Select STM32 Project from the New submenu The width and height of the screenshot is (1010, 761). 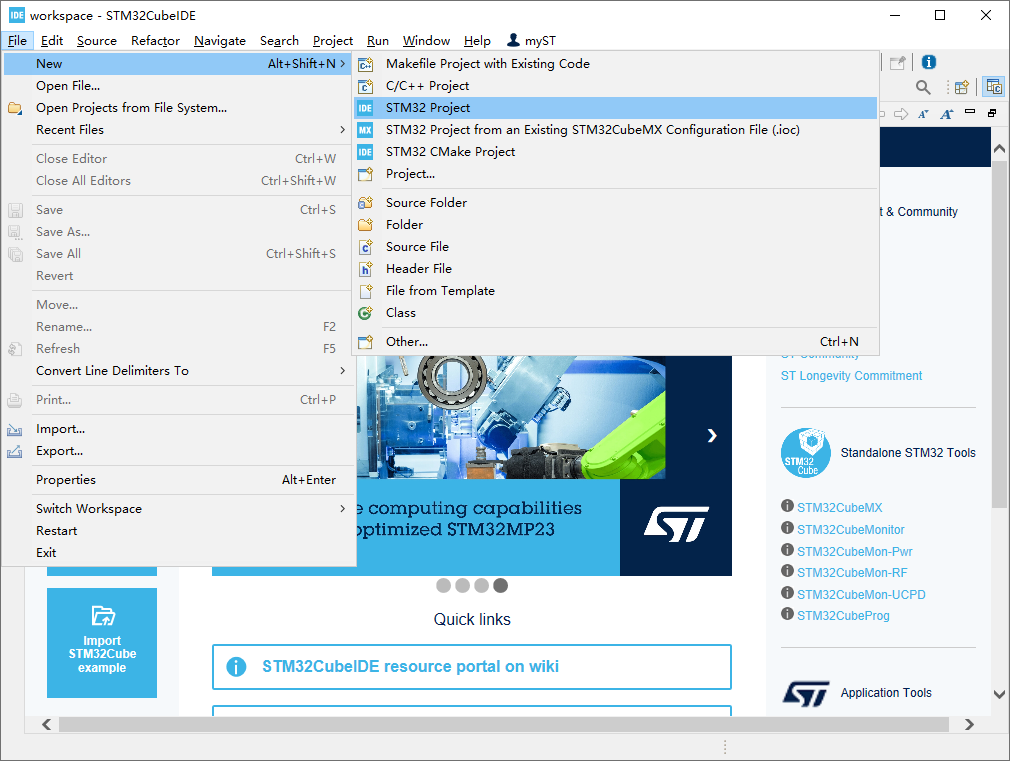click(x=615, y=108)
